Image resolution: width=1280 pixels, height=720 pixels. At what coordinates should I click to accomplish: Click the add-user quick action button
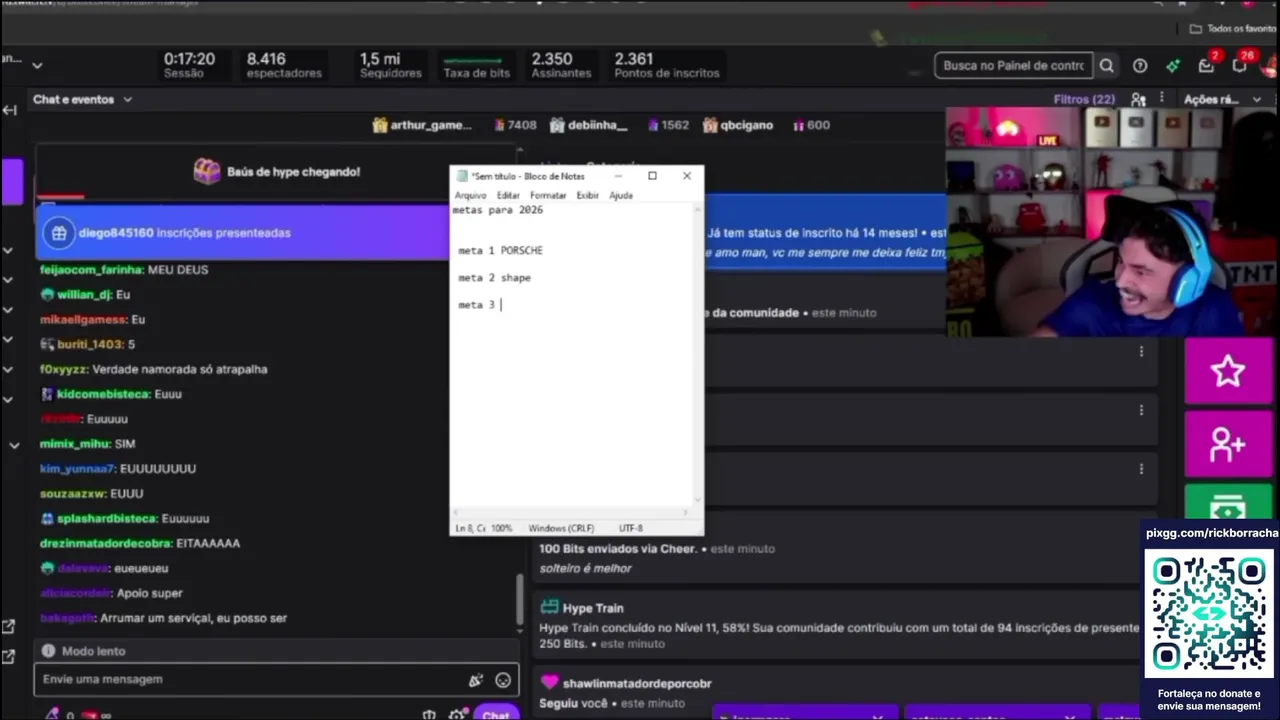point(1228,444)
